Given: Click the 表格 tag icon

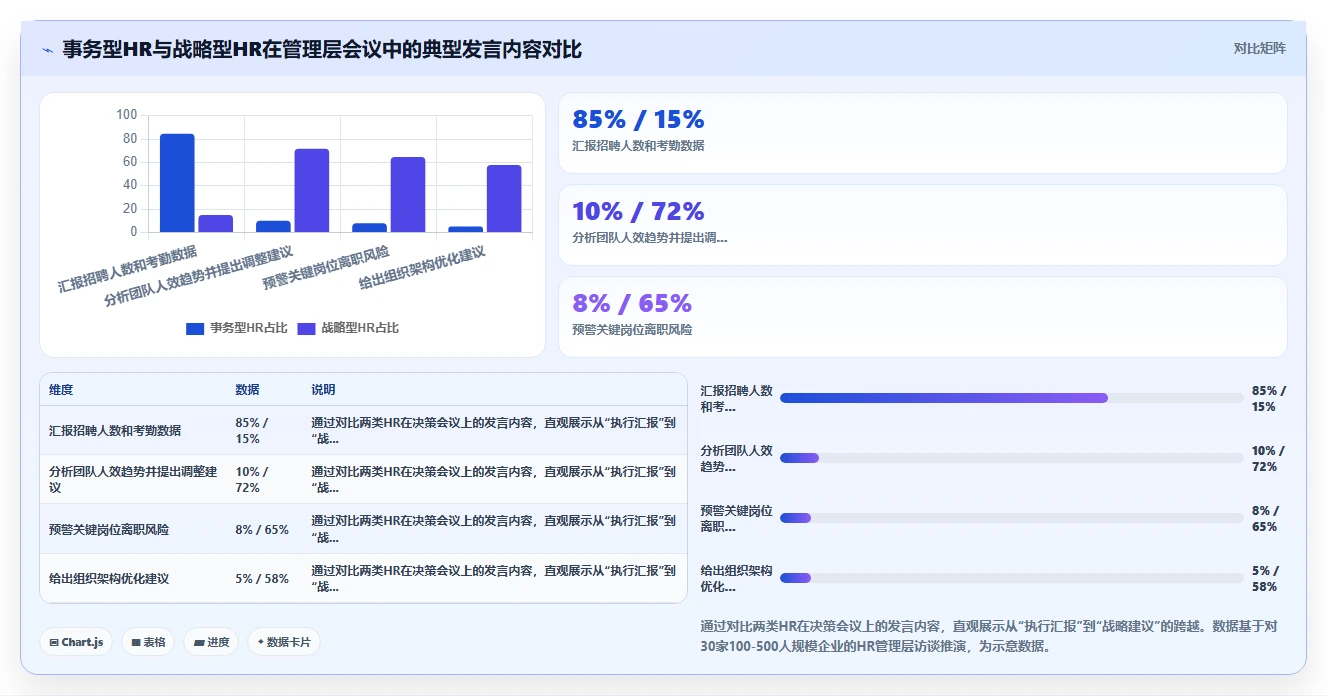Looking at the screenshot, I should coord(135,642).
